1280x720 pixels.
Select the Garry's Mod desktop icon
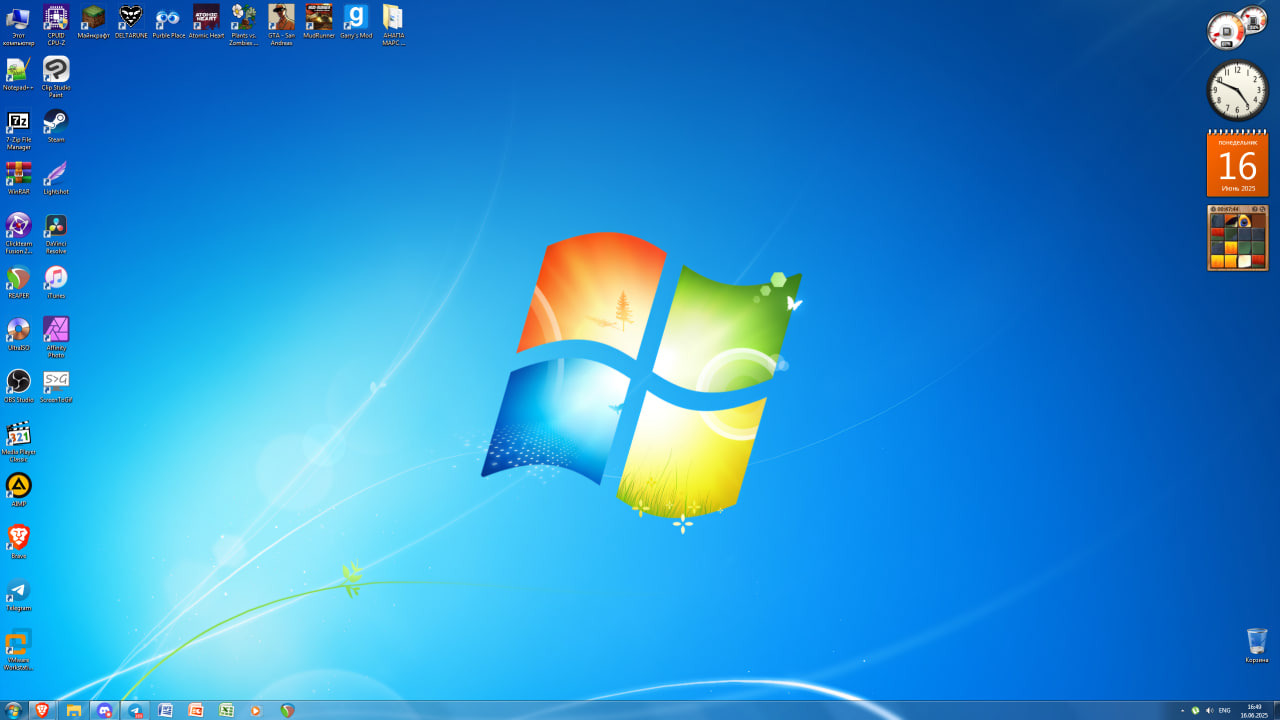coord(356,21)
